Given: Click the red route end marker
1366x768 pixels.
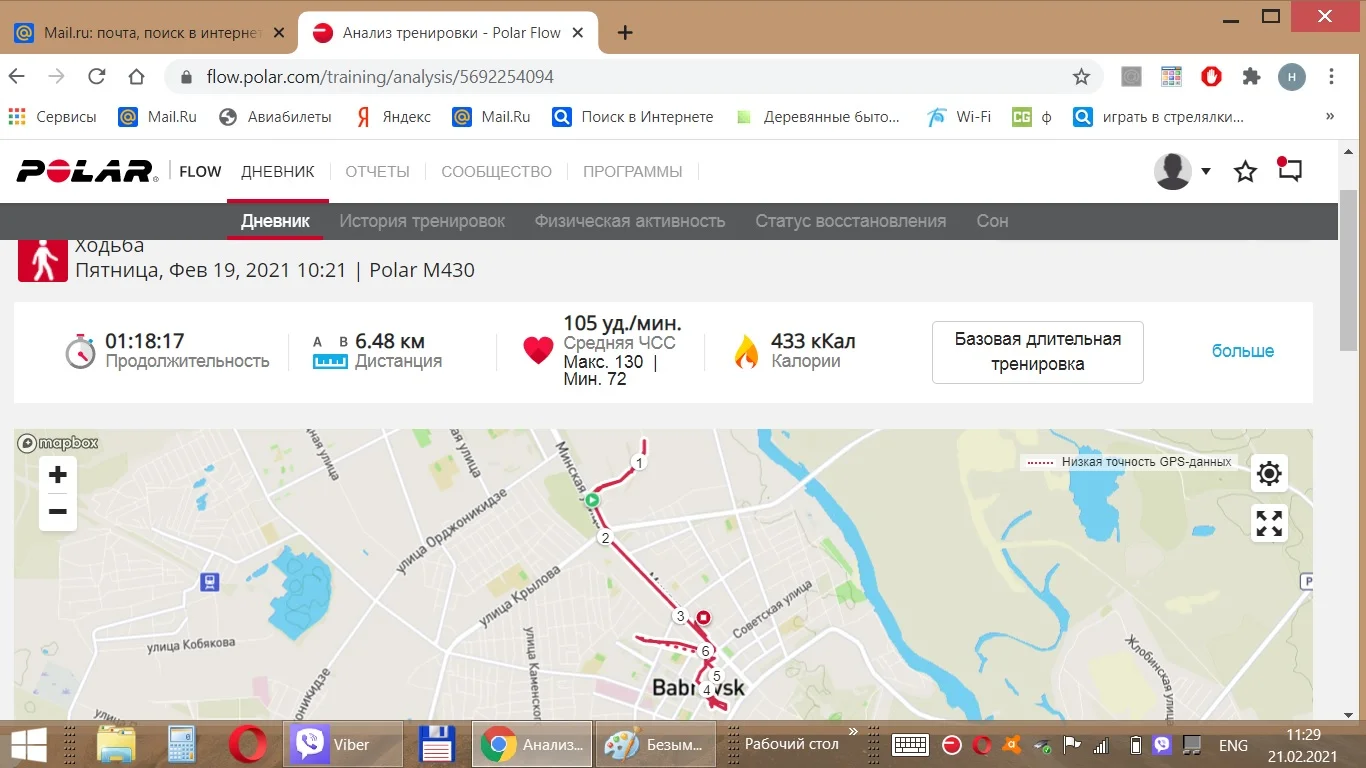Looking at the screenshot, I should coord(703,618).
